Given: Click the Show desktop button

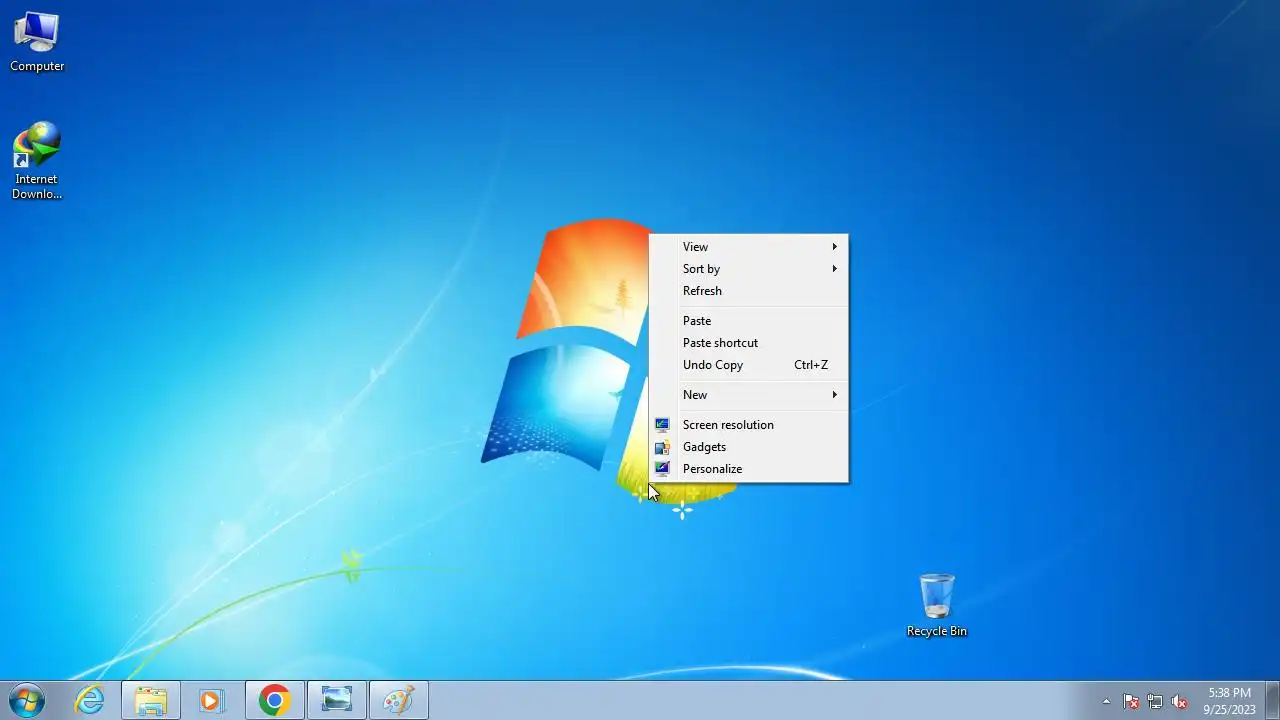Looking at the screenshot, I should pos(1272,701).
